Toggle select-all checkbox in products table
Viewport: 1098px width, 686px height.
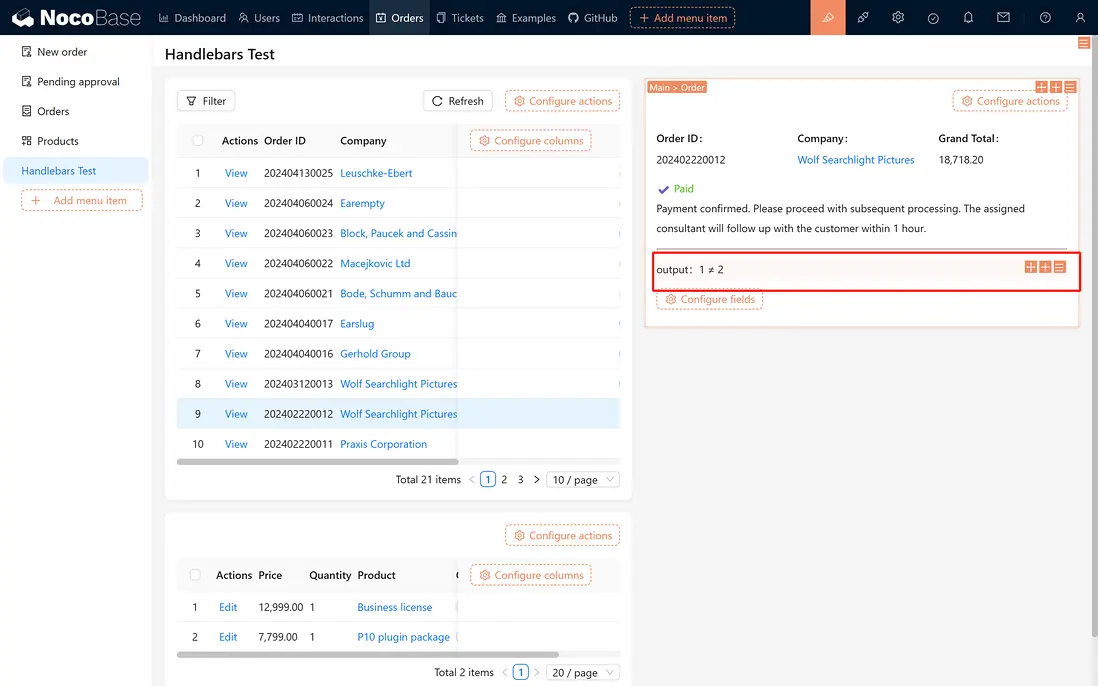point(195,575)
